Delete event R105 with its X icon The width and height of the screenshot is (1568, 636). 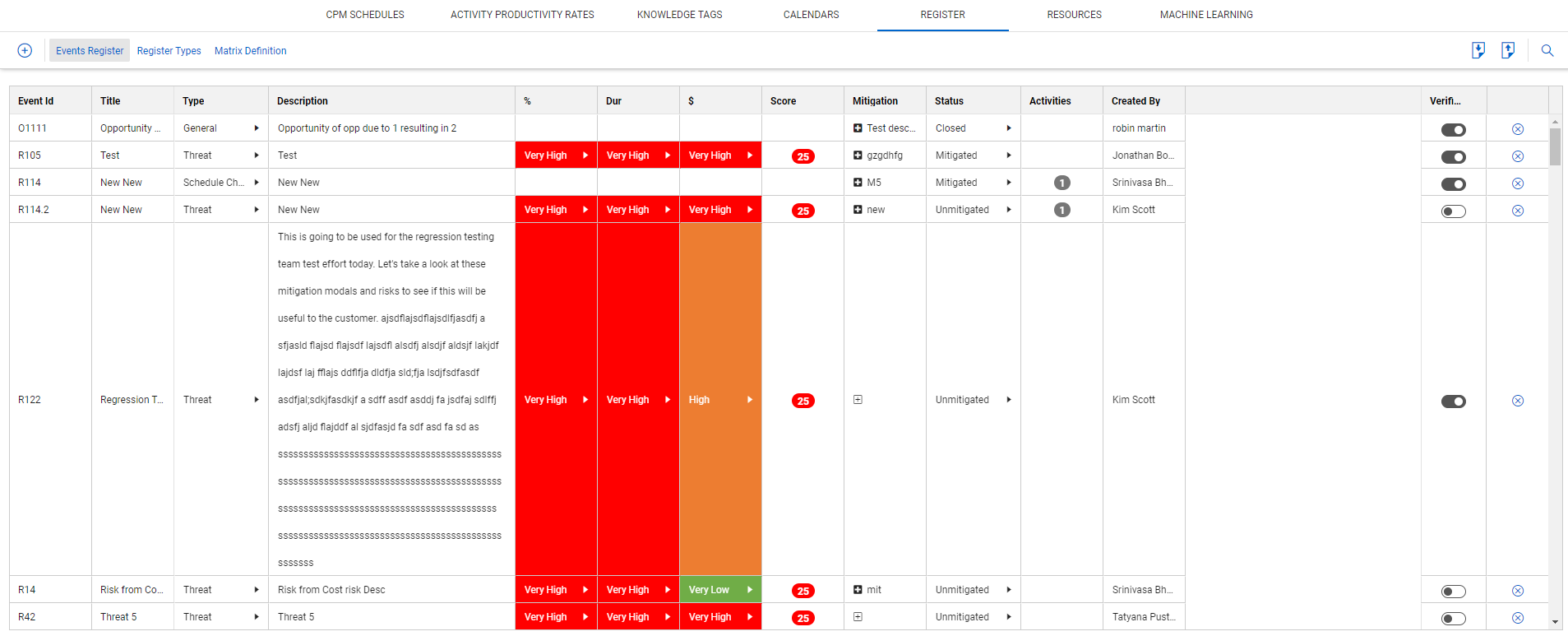1517,156
